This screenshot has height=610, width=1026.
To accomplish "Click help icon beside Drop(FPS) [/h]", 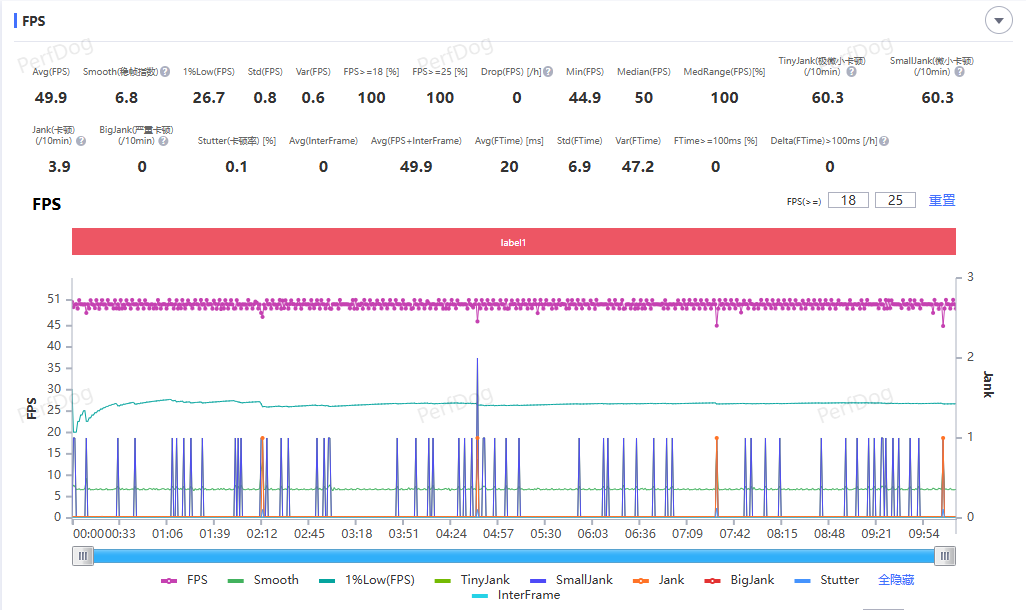I will [x=548, y=71].
